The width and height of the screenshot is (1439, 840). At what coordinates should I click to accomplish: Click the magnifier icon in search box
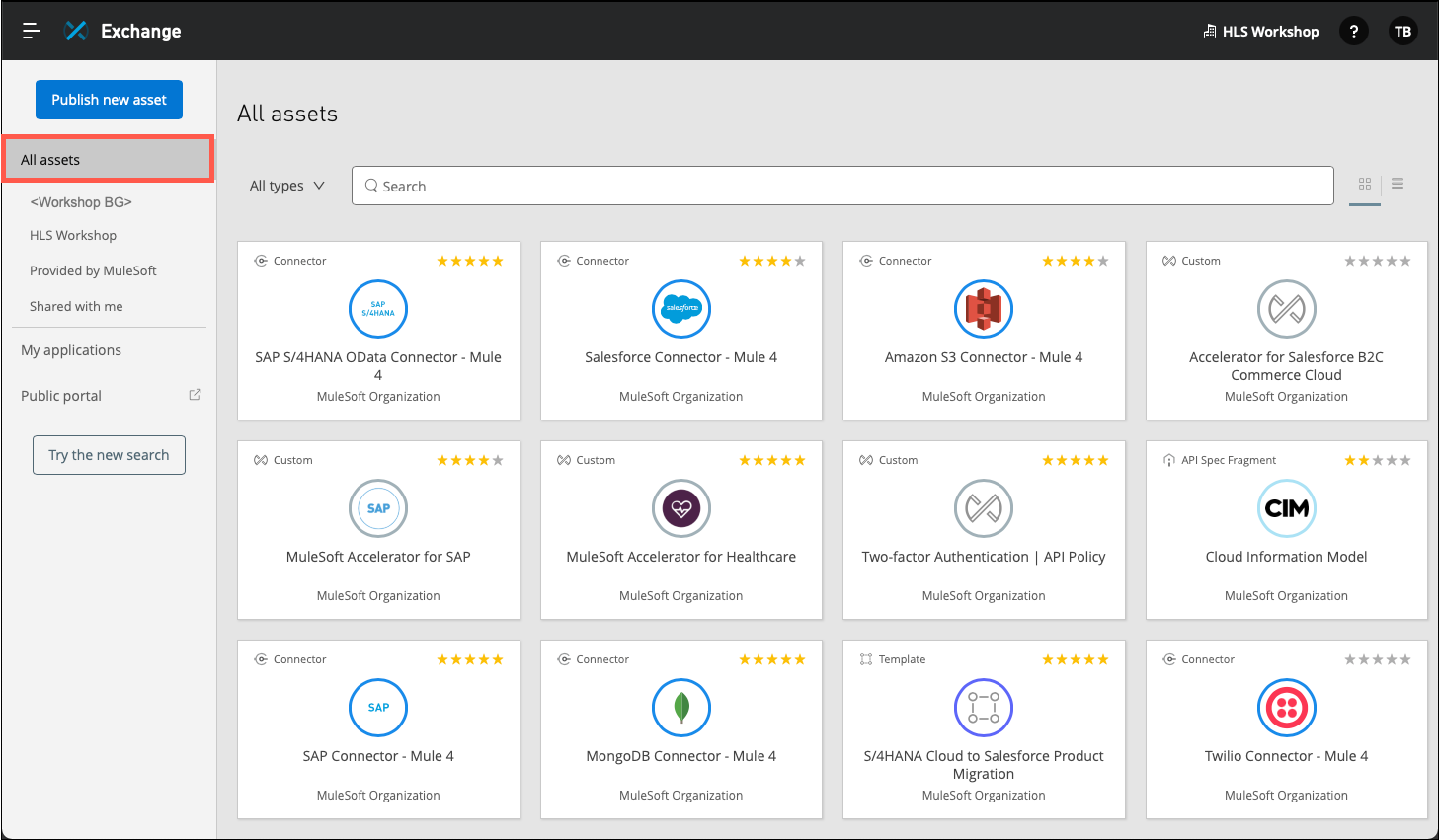coord(371,186)
